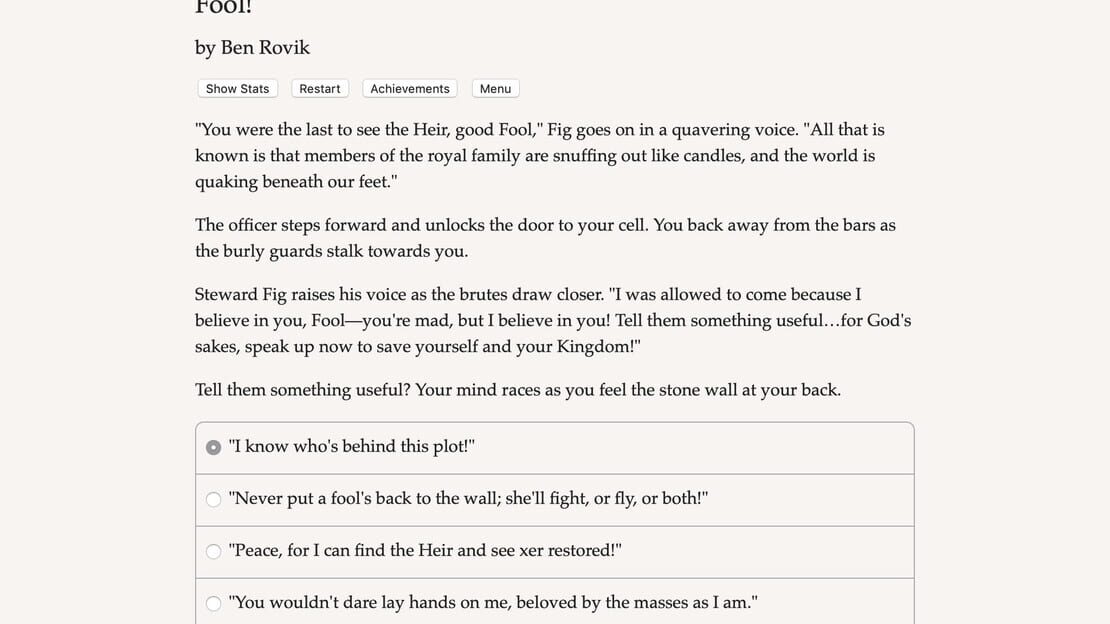This screenshot has height=624, width=1110.
Task: Click the option text "I know who's behind this plot!"
Action: pos(351,446)
